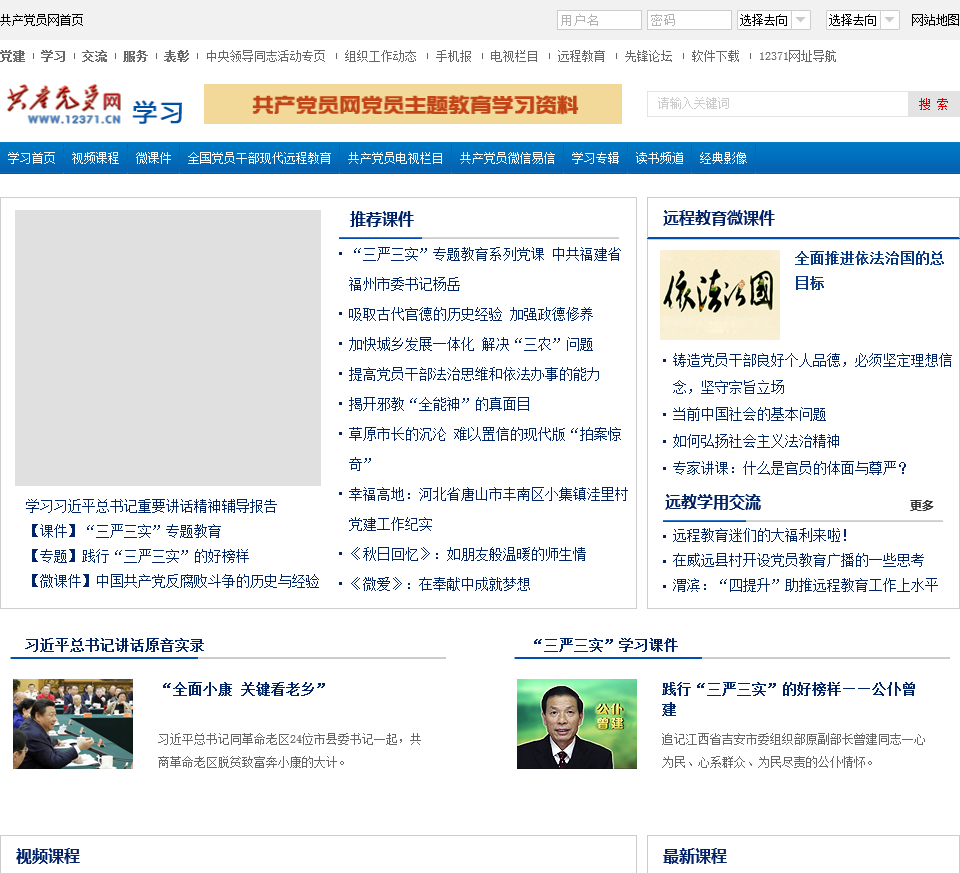960x873 pixels.
Task: Open 【课件】“三严三实”专题教育 link
Action: [x=123, y=531]
